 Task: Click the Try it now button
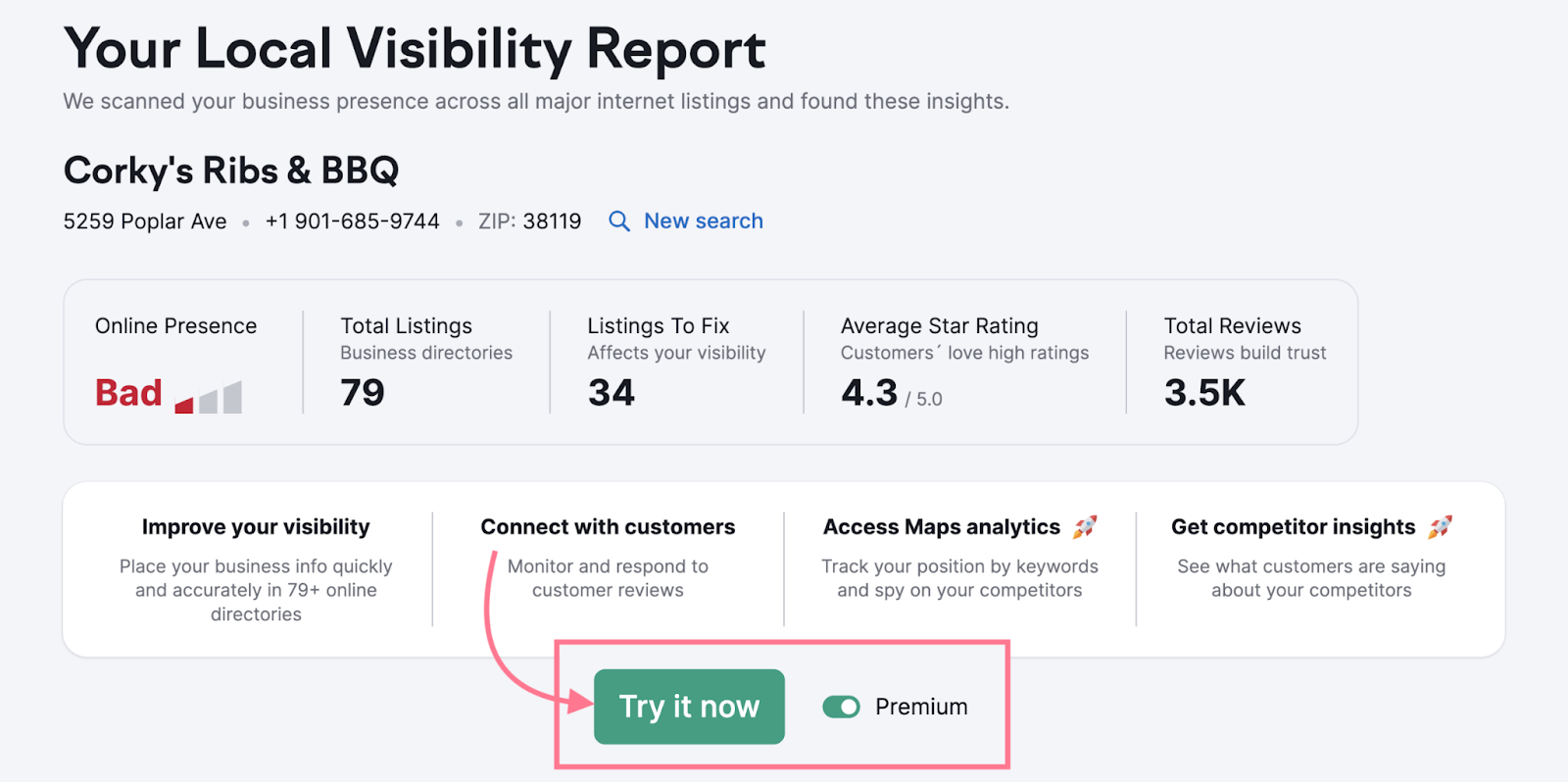(689, 707)
